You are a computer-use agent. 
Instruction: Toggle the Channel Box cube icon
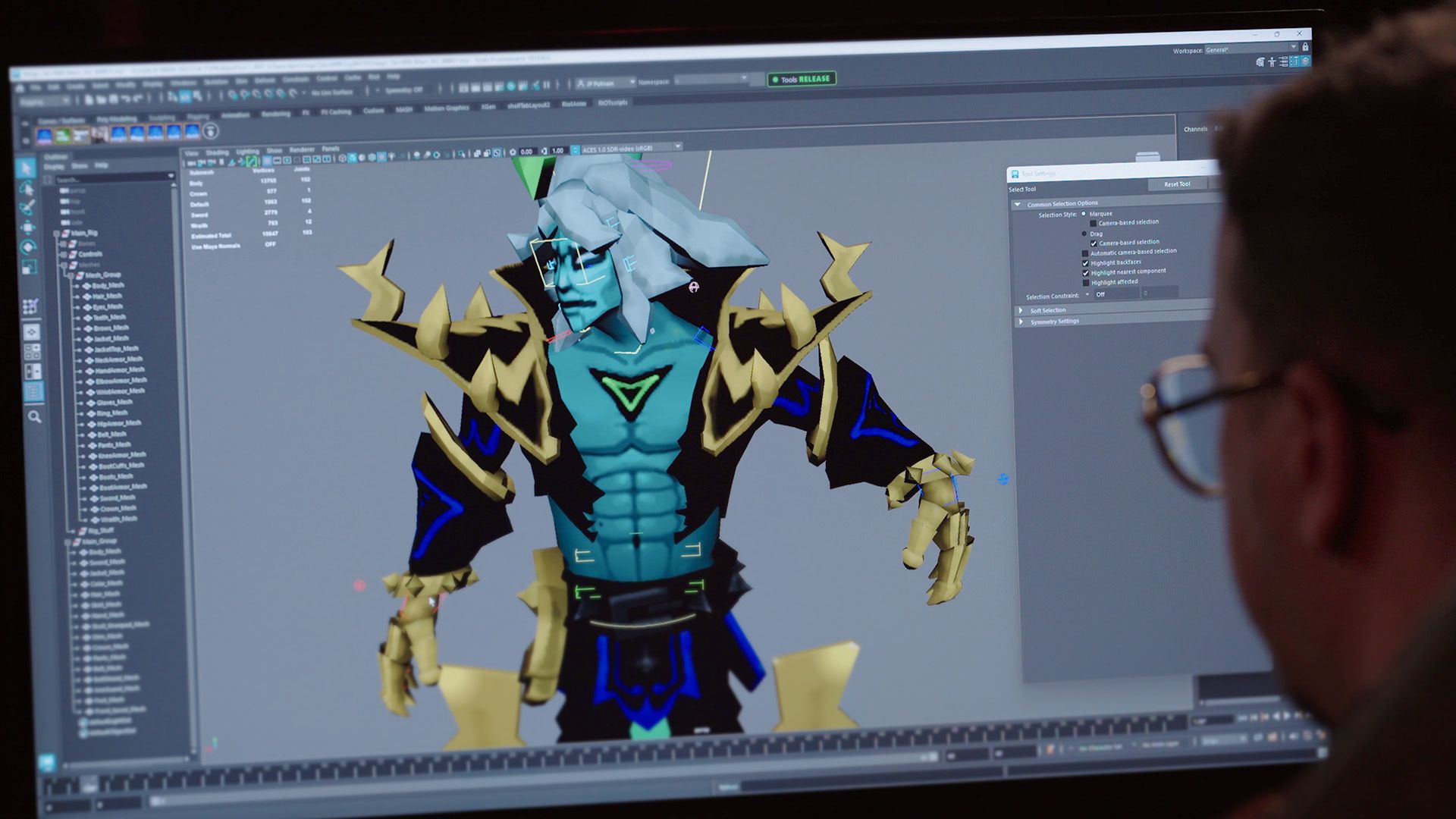[x=1305, y=61]
